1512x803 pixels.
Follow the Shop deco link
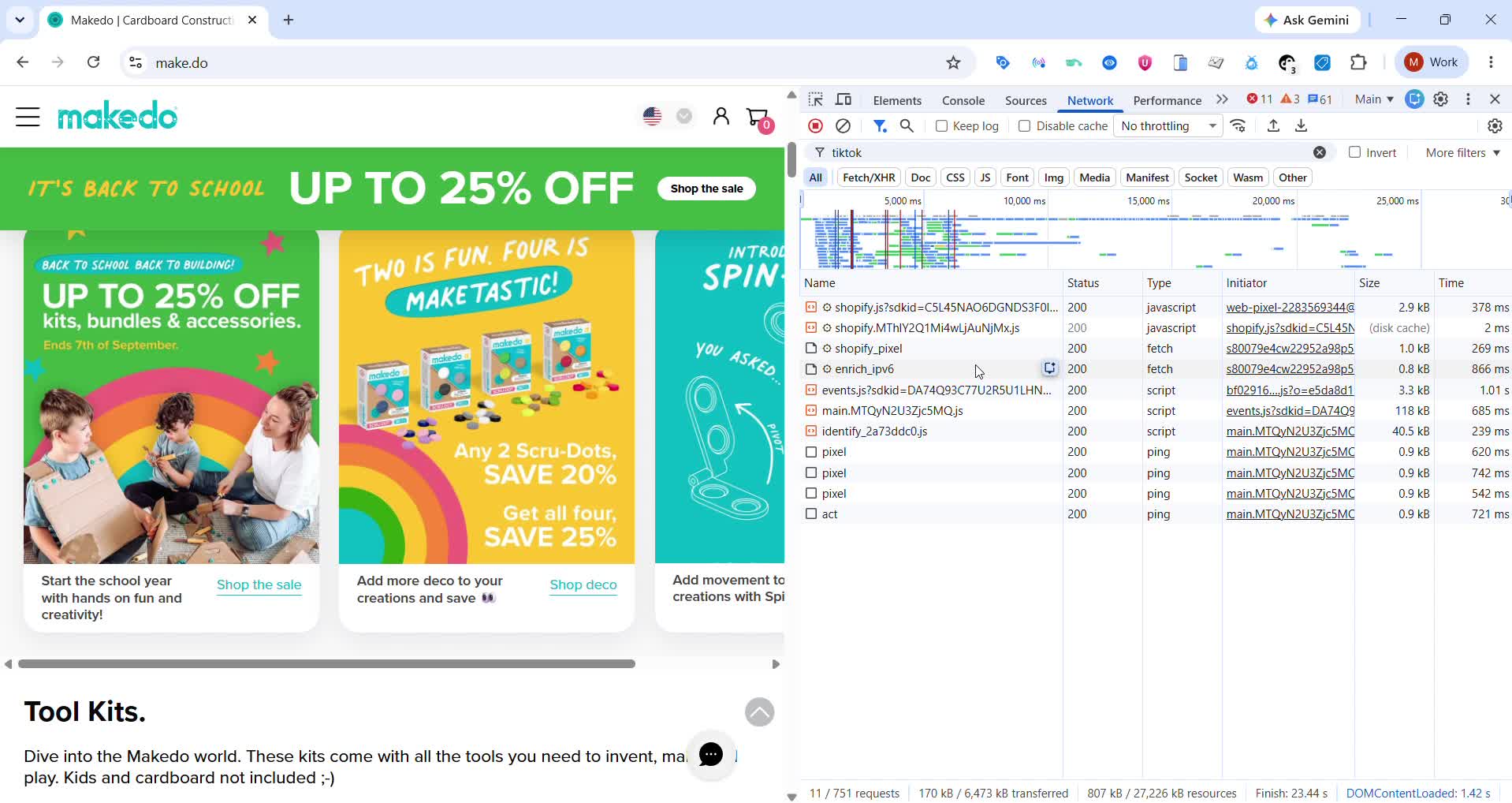click(583, 585)
